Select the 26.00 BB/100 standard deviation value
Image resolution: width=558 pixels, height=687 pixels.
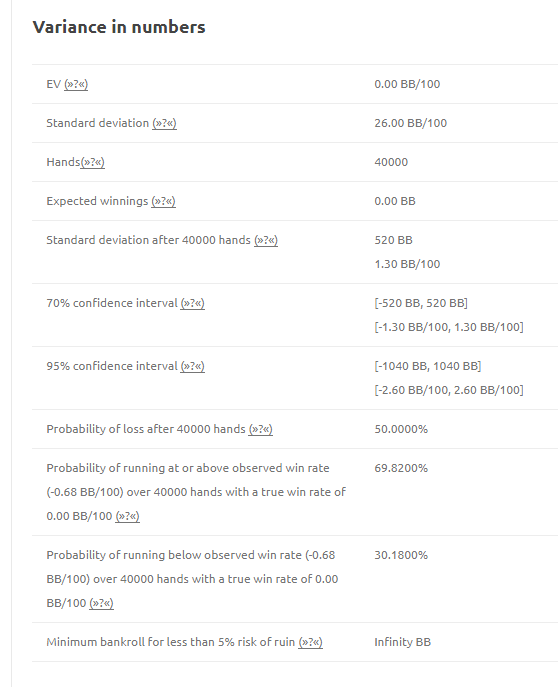click(410, 123)
